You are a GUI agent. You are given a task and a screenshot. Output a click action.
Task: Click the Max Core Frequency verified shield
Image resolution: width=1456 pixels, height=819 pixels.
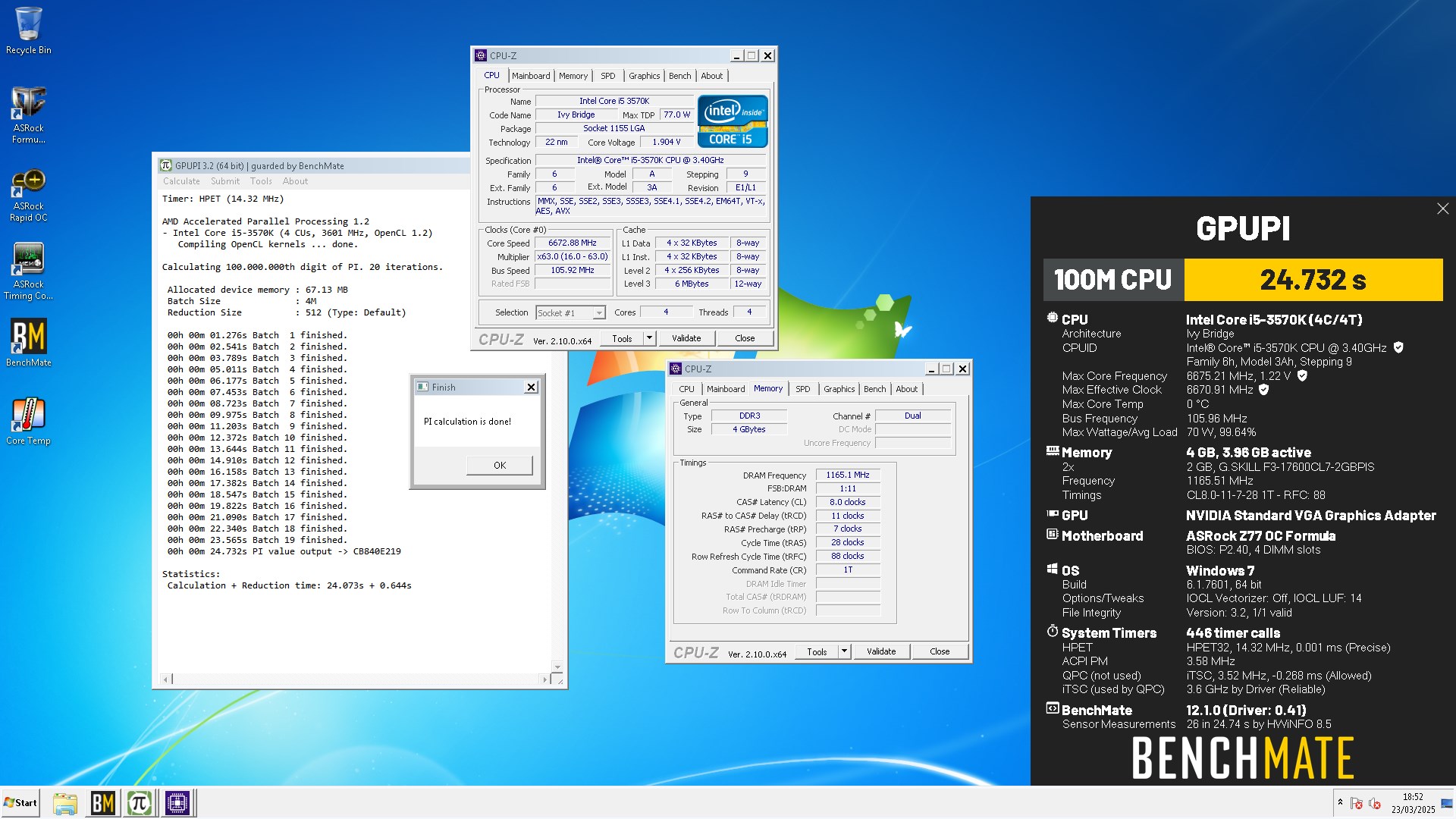1302,375
